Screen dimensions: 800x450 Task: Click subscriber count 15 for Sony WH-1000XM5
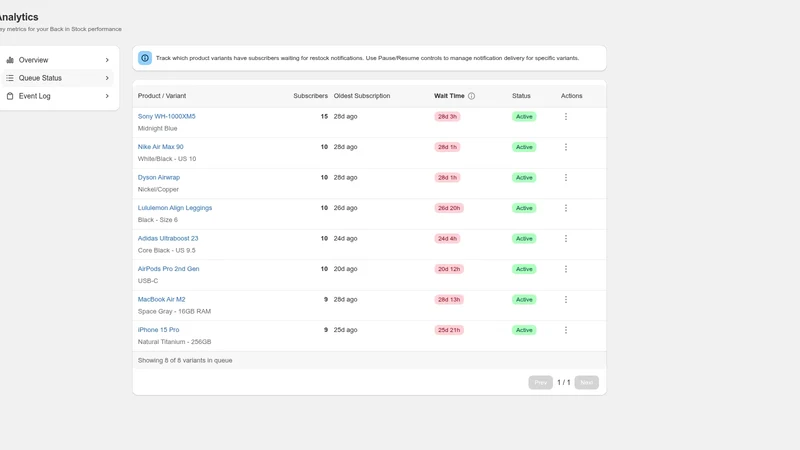pyautogui.click(x=324, y=116)
